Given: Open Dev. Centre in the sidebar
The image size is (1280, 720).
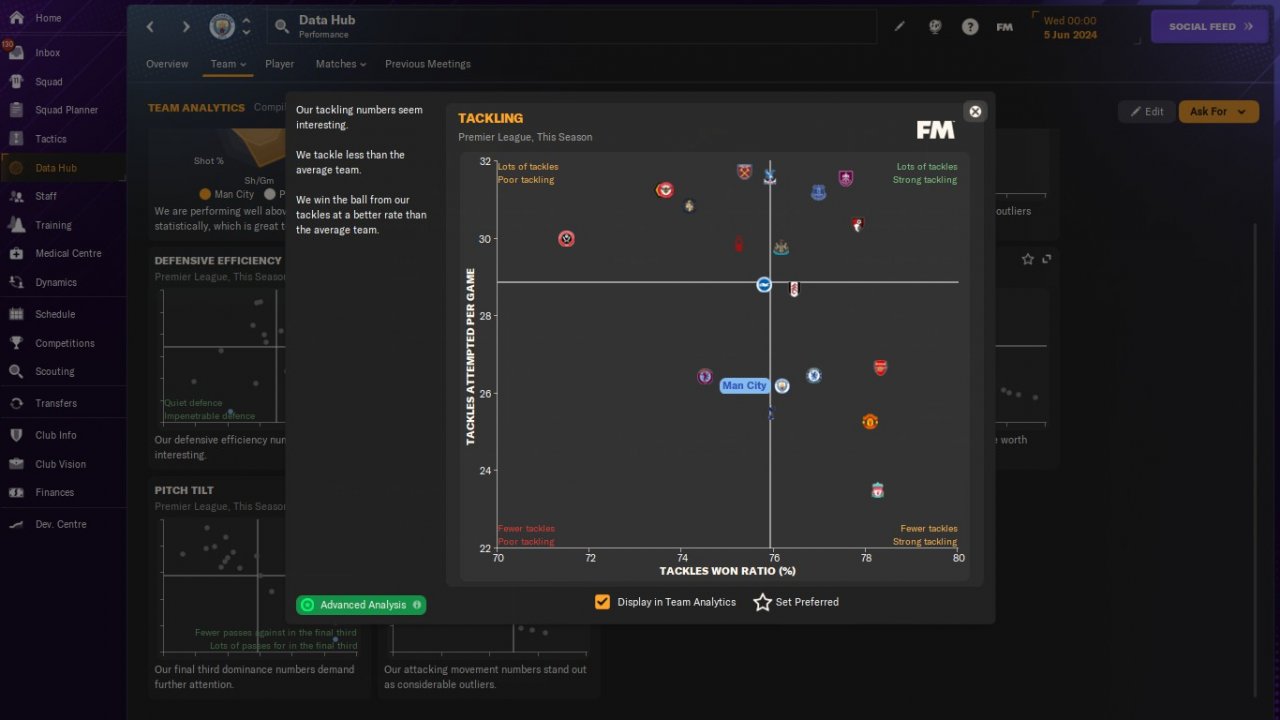Looking at the screenshot, I should 63,524.
